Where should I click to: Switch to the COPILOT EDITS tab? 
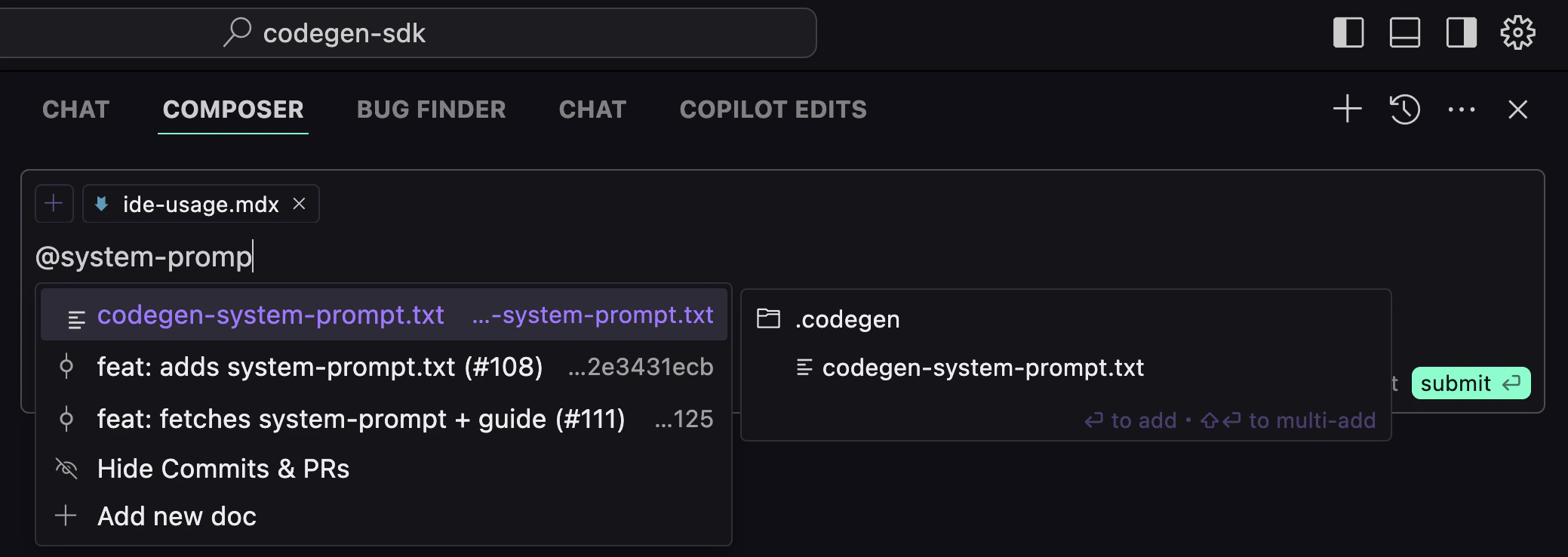click(773, 109)
